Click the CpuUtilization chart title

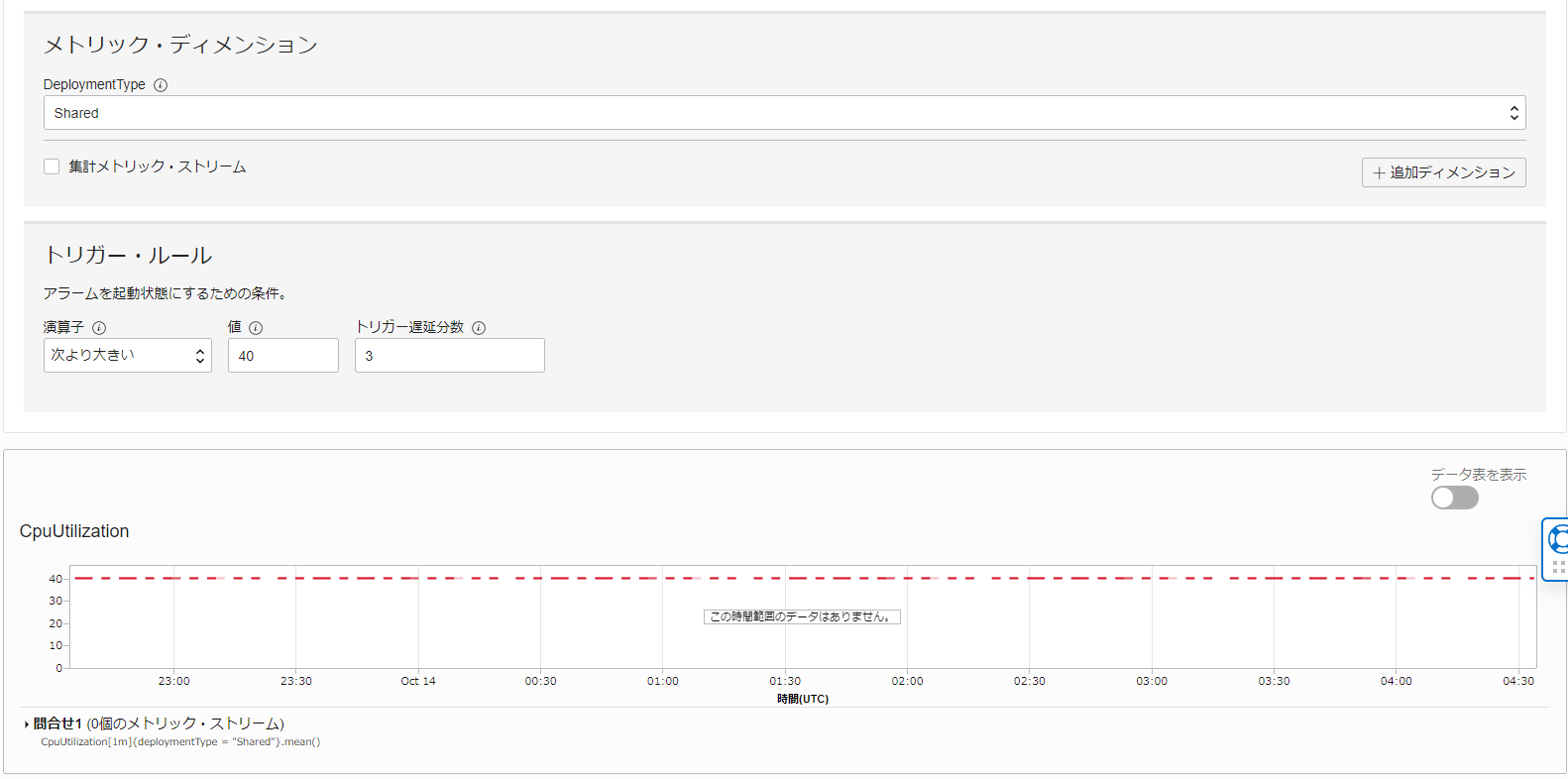(x=74, y=531)
